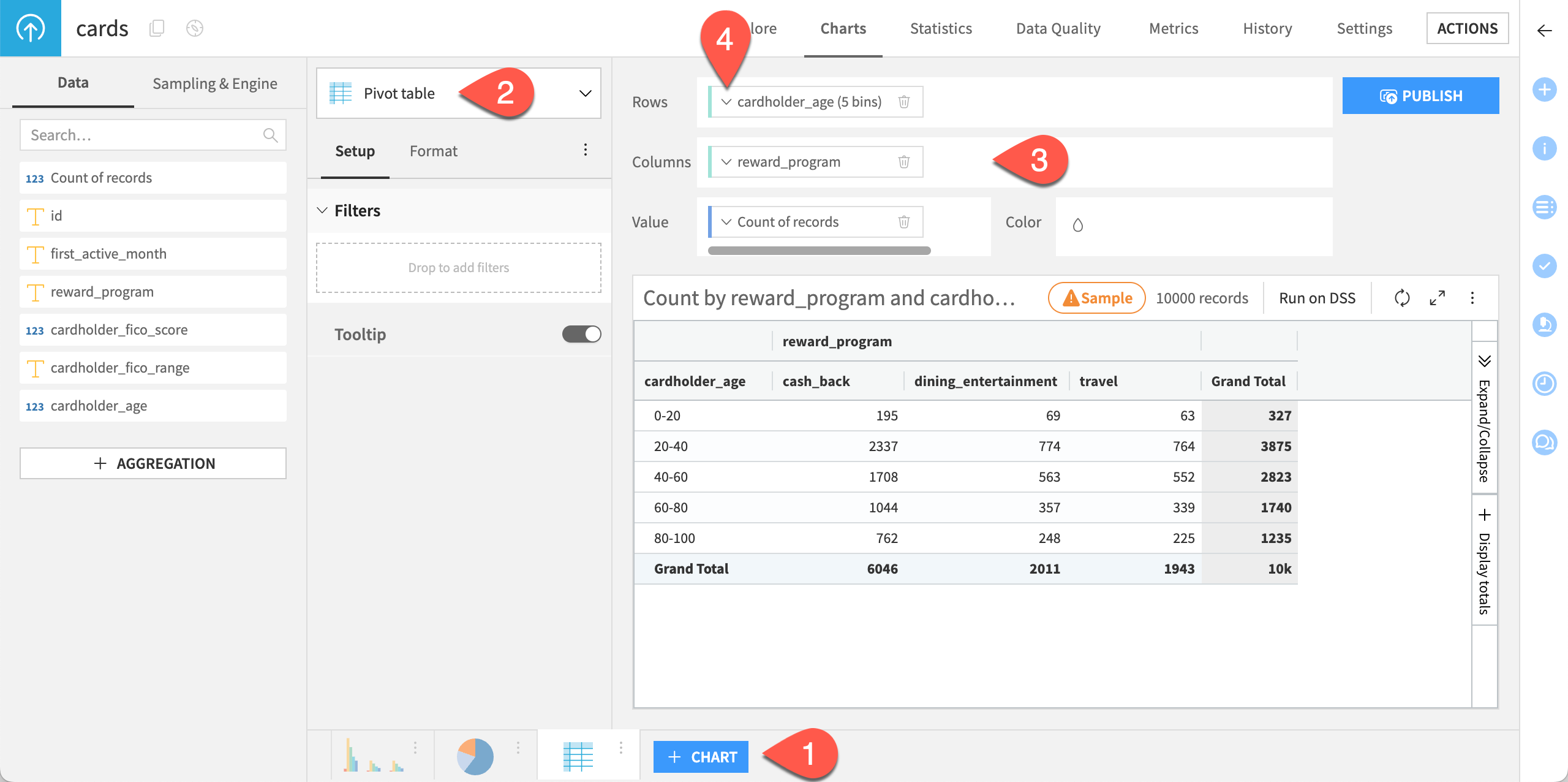1568x782 pixels.
Task: Open the History tab
Action: click(x=1267, y=29)
